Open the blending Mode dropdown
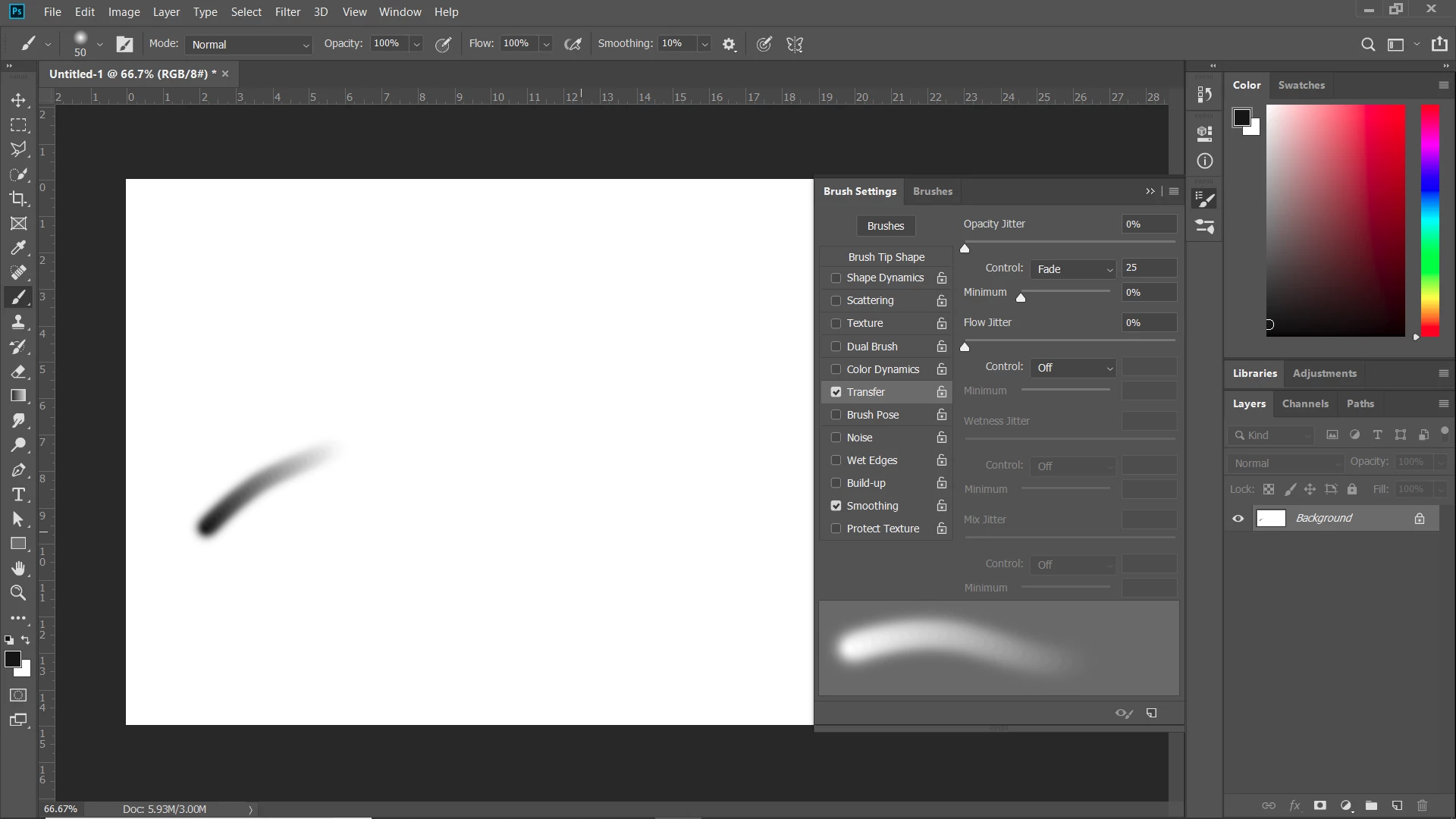 pos(249,45)
